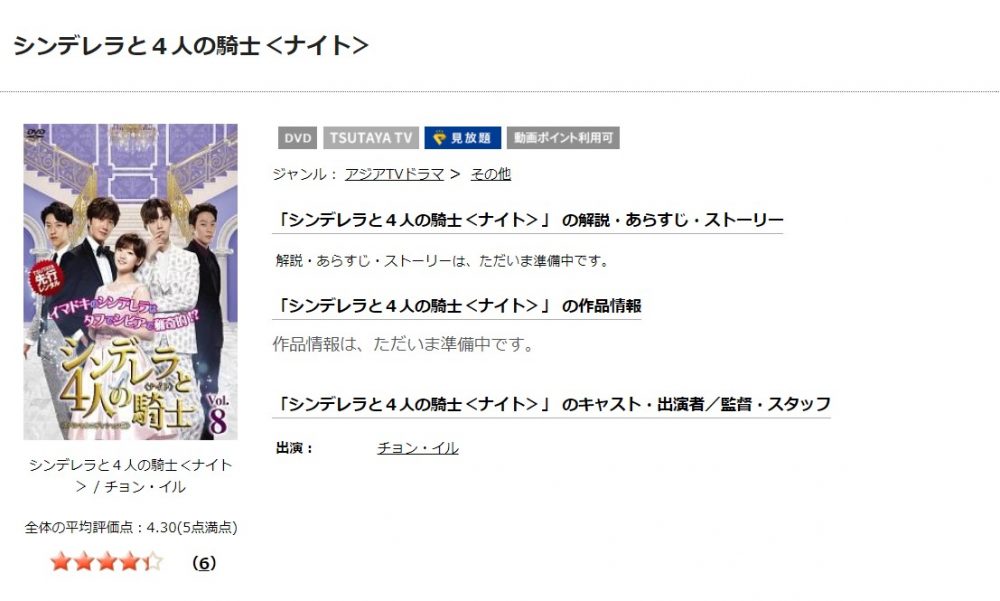Image resolution: width=1000 pixels, height=601 pixels.
Task: Click the page title シンデレラと4人の騎士
Action: coord(191,46)
